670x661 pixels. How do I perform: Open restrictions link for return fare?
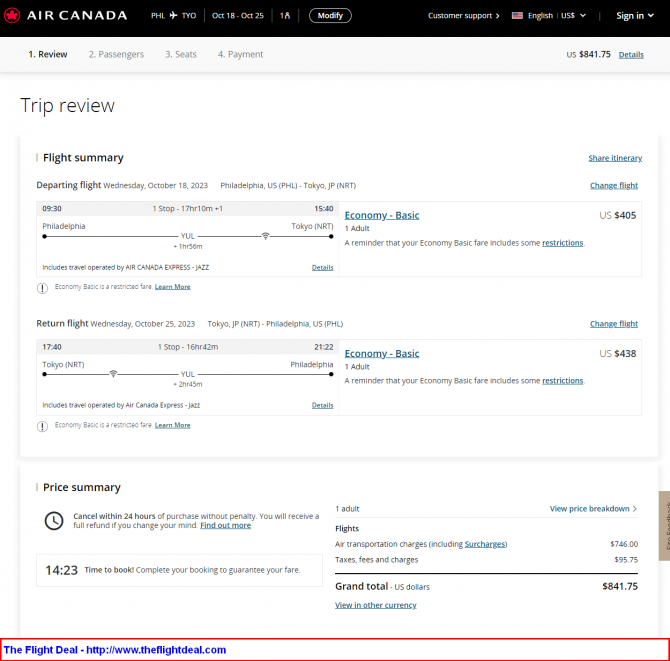tap(562, 381)
